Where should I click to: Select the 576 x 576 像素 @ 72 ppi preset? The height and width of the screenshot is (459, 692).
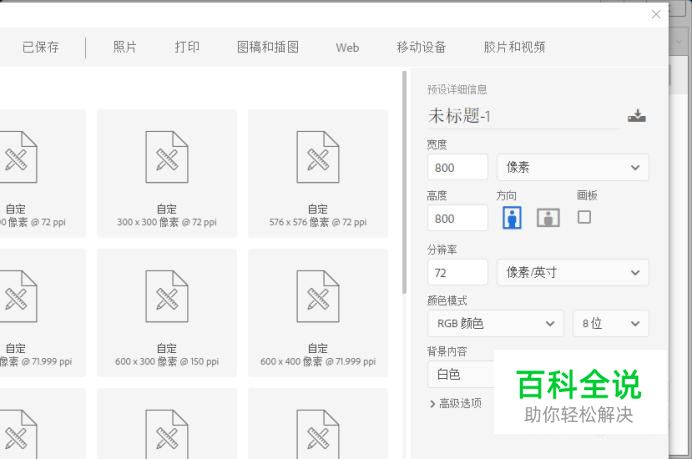(318, 173)
